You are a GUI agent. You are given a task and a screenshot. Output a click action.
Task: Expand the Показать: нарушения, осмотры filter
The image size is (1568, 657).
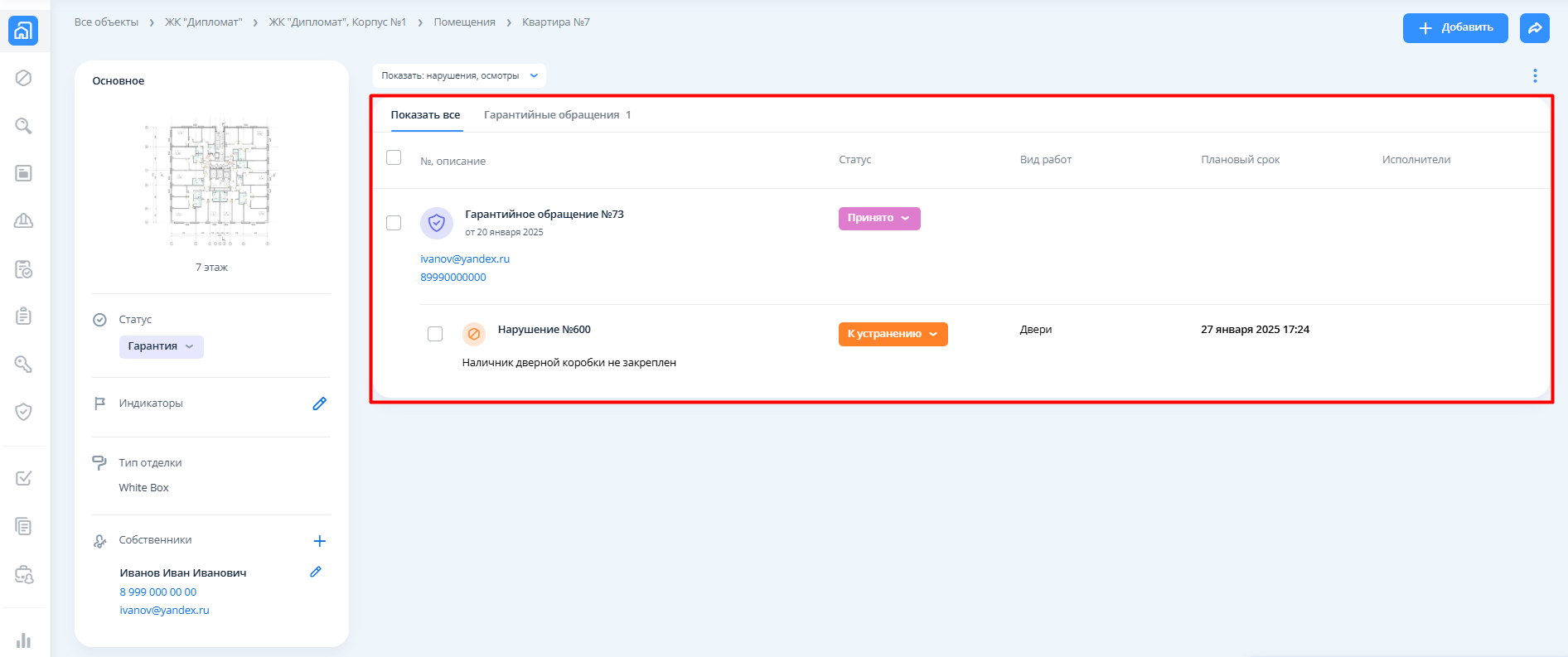[459, 75]
